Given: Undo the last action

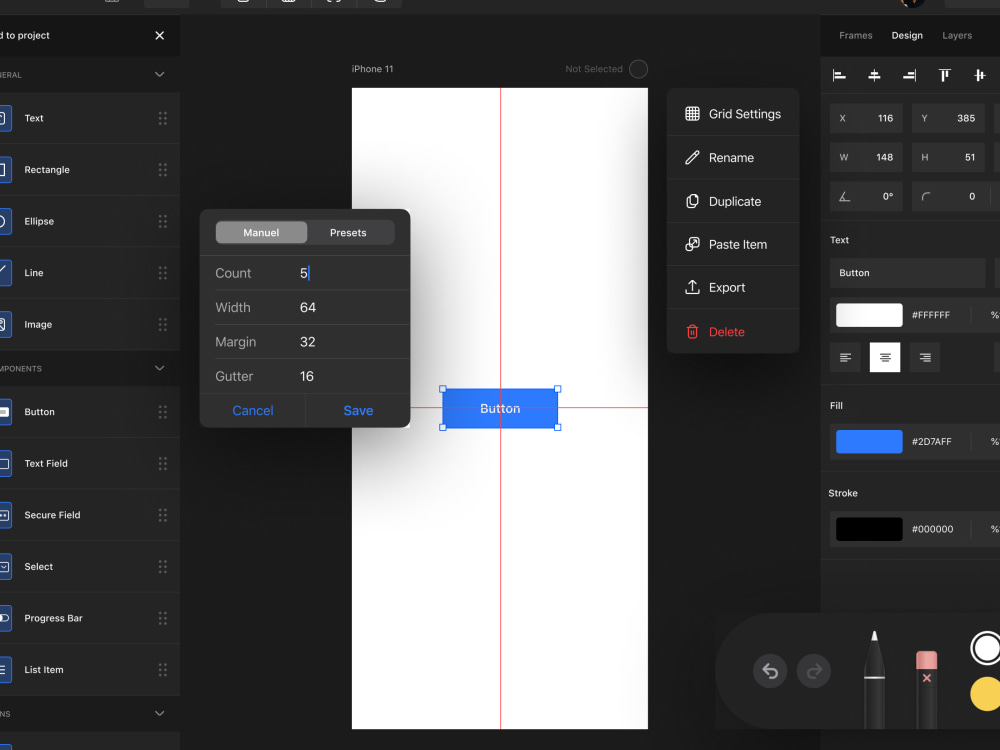Looking at the screenshot, I should pos(770,671).
